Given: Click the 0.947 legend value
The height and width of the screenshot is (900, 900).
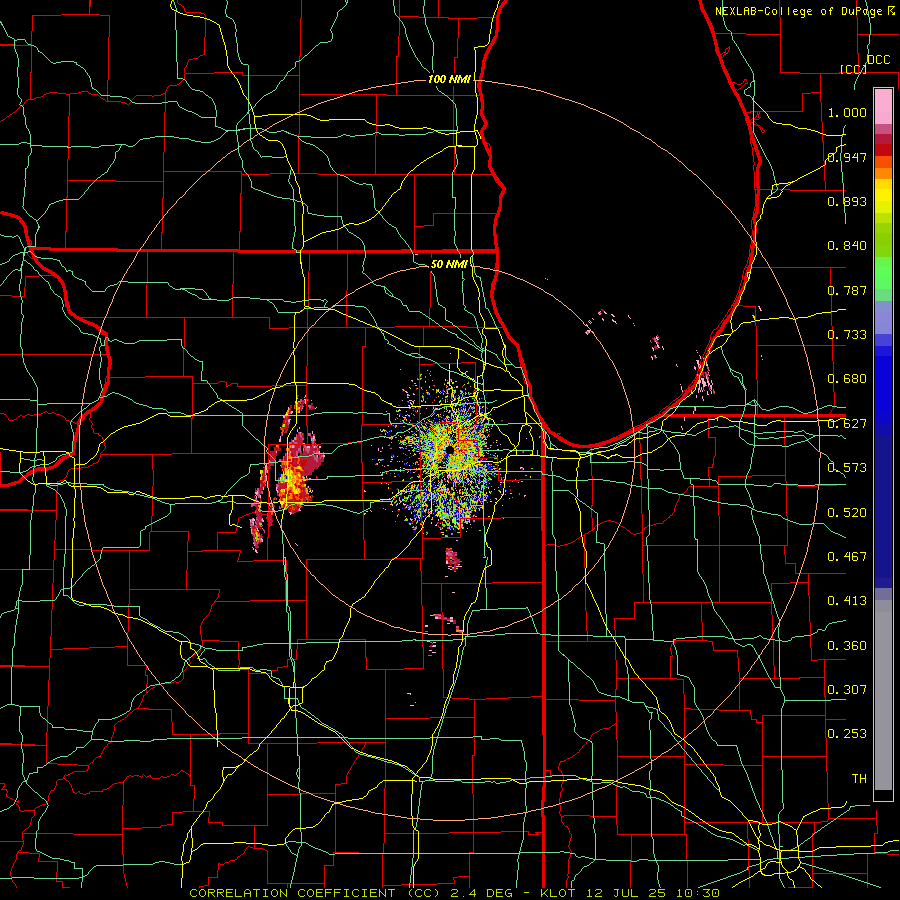Looking at the screenshot, I should pos(847,157).
